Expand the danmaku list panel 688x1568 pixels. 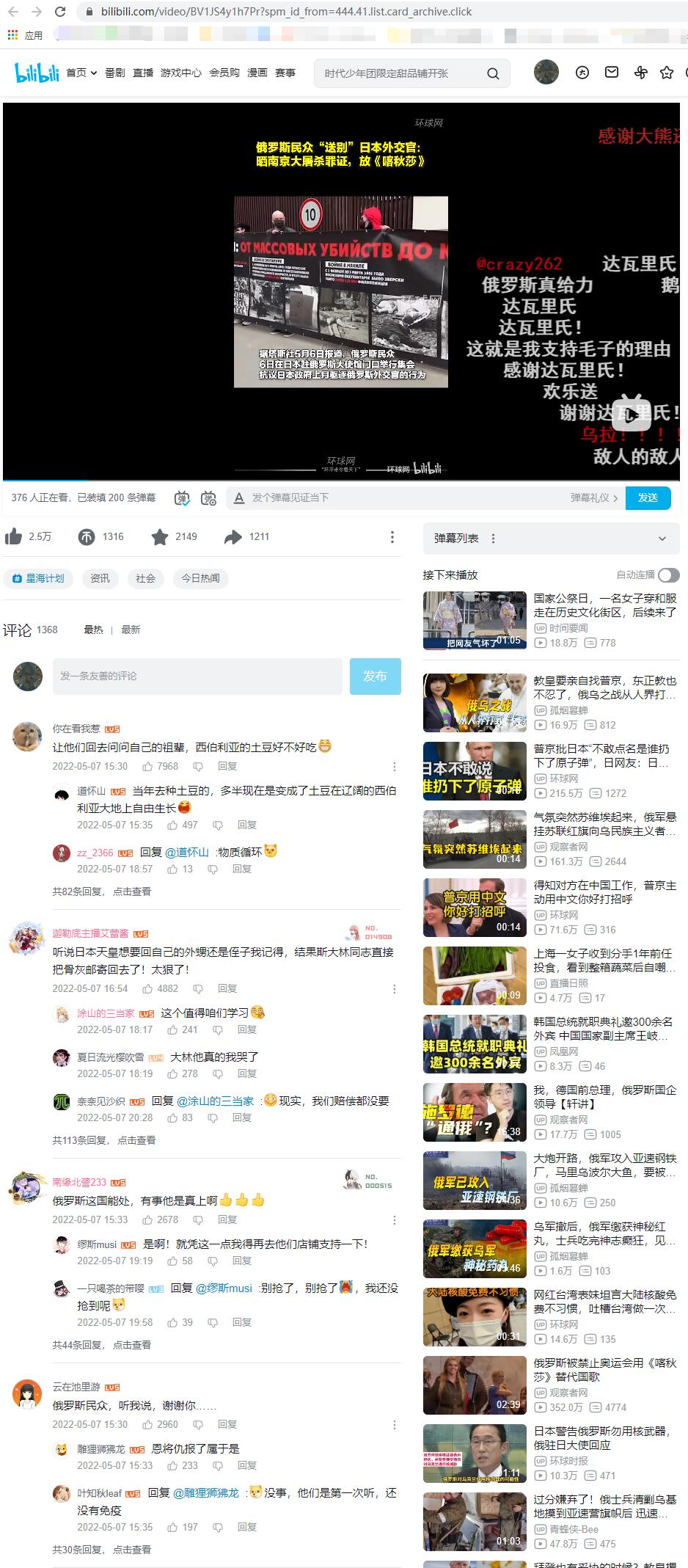(x=662, y=539)
